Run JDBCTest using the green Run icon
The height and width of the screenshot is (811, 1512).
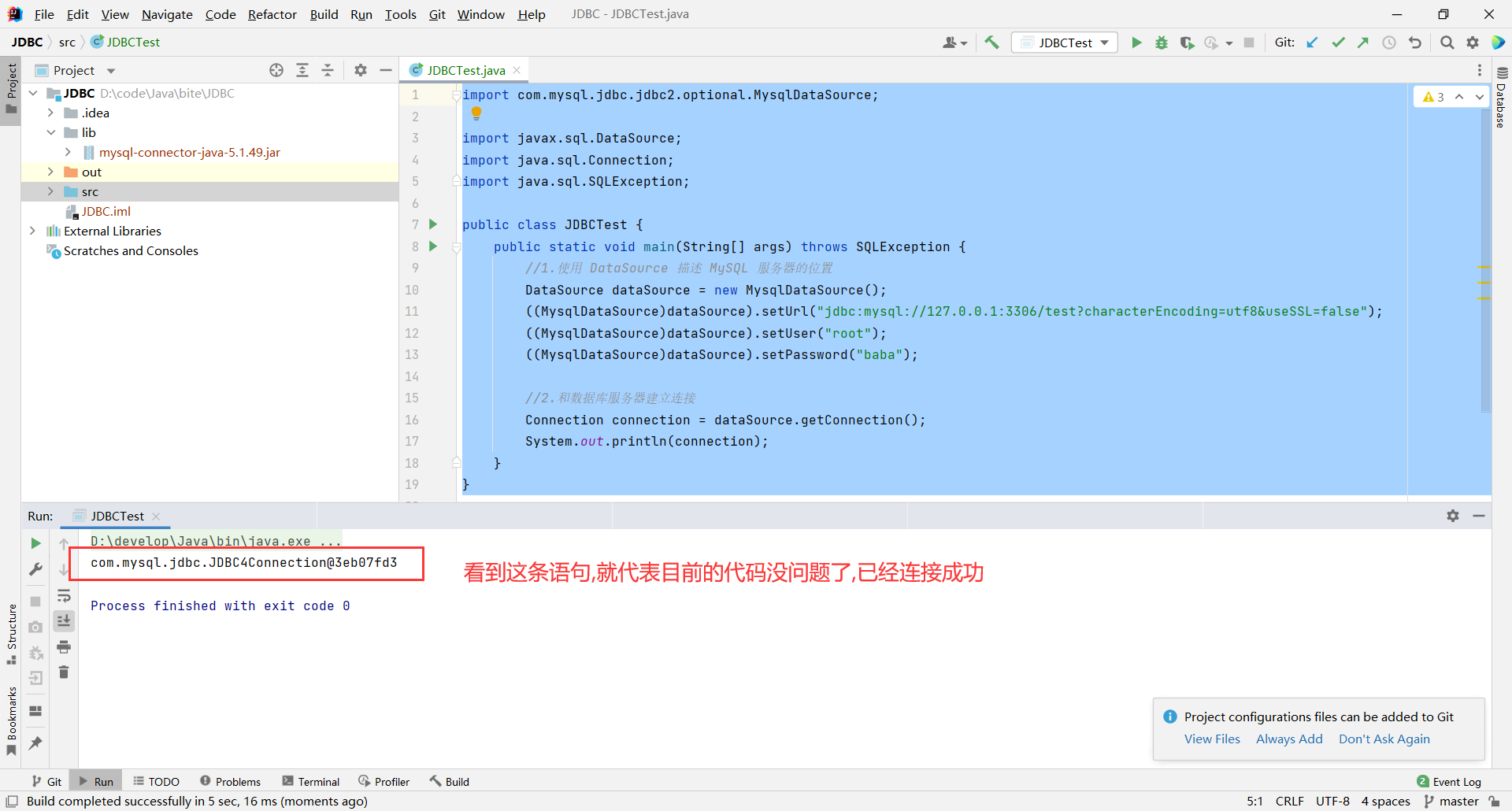(x=1136, y=43)
